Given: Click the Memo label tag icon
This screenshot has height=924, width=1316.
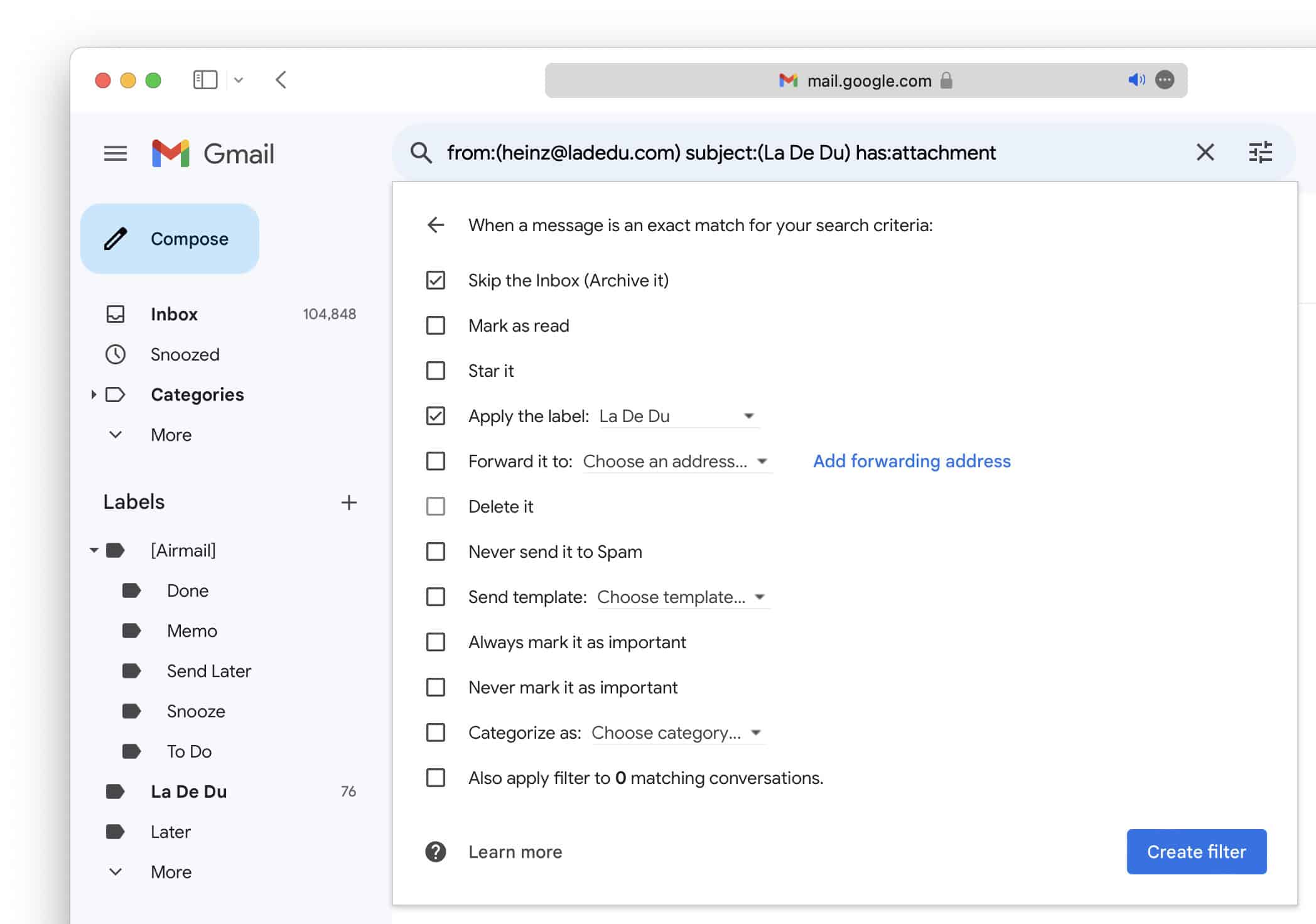Looking at the screenshot, I should pyautogui.click(x=131, y=631).
